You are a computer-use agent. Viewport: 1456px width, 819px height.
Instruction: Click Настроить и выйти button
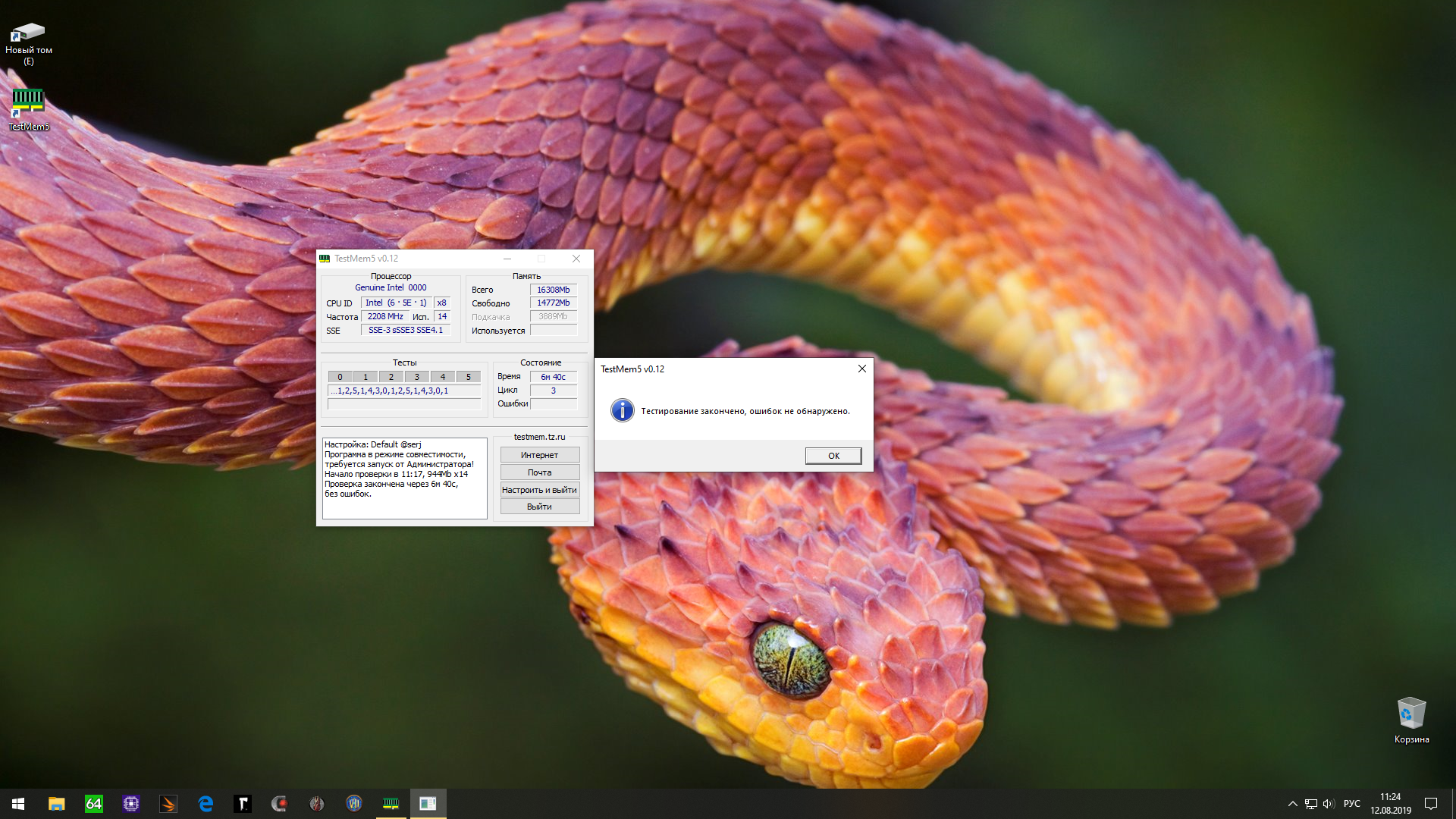(x=539, y=490)
